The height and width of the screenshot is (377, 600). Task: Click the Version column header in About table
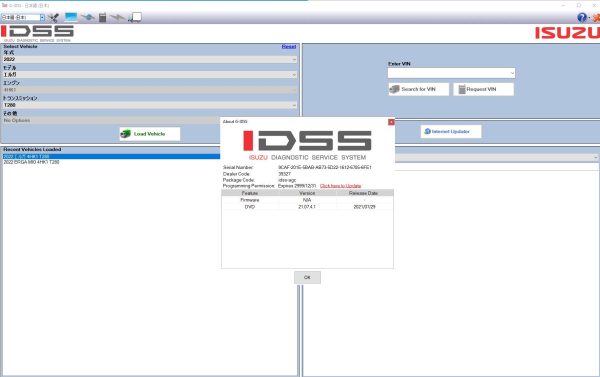coord(307,193)
